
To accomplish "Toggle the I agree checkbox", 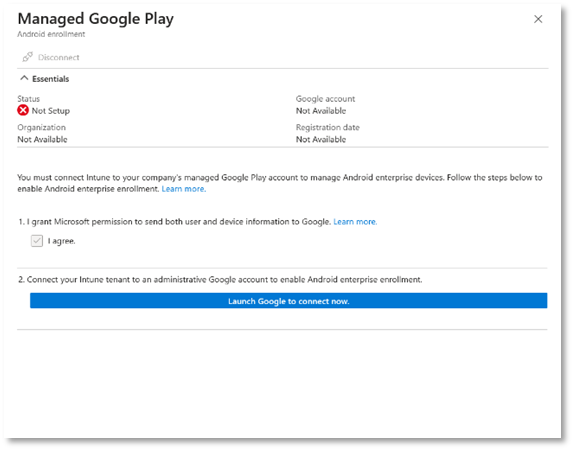I will (37, 241).
